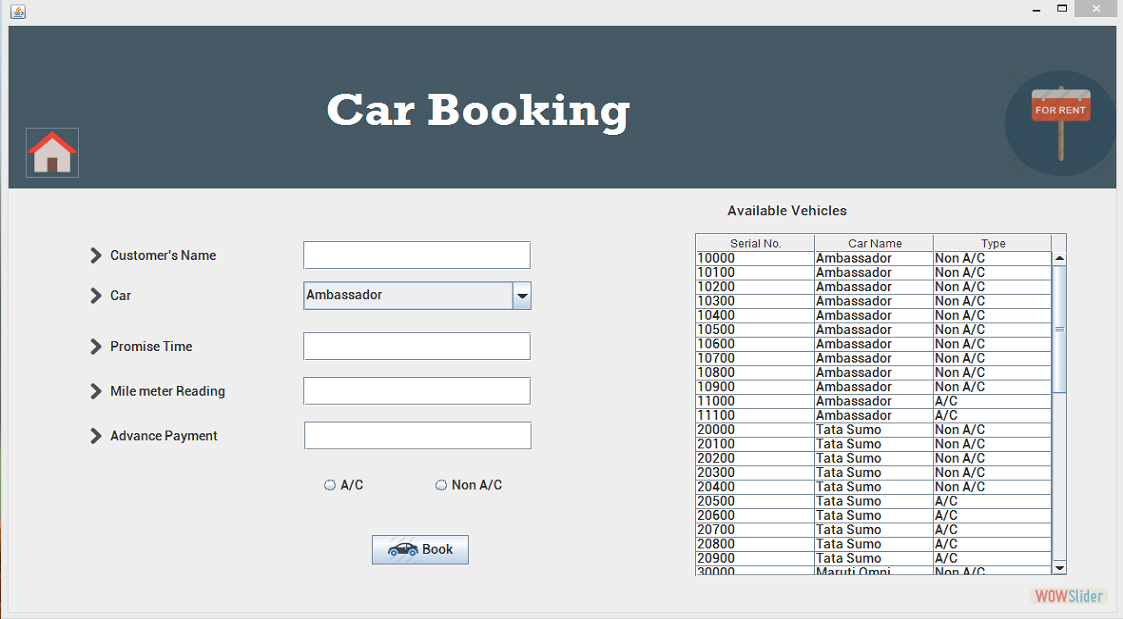Image resolution: width=1123 pixels, height=619 pixels.
Task: Click the Book button
Action: (420, 550)
